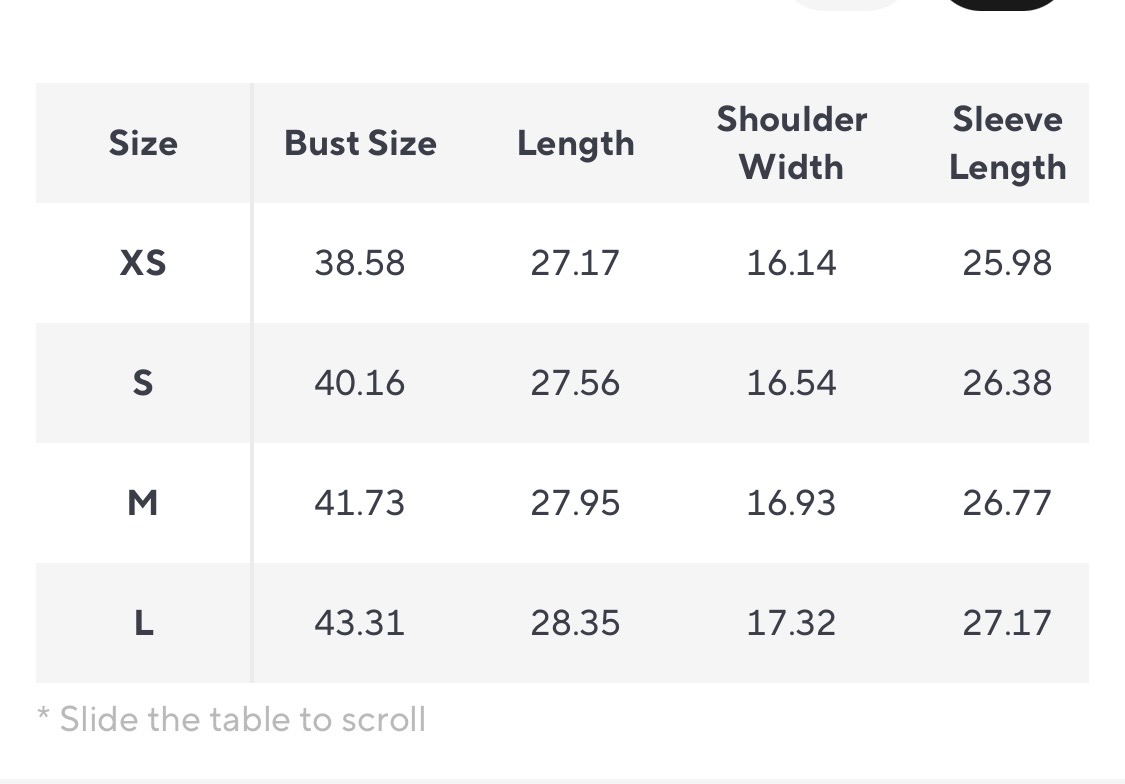Image resolution: width=1125 pixels, height=784 pixels.
Task: Pick the L size row label
Action: pyautogui.click(x=143, y=623)
